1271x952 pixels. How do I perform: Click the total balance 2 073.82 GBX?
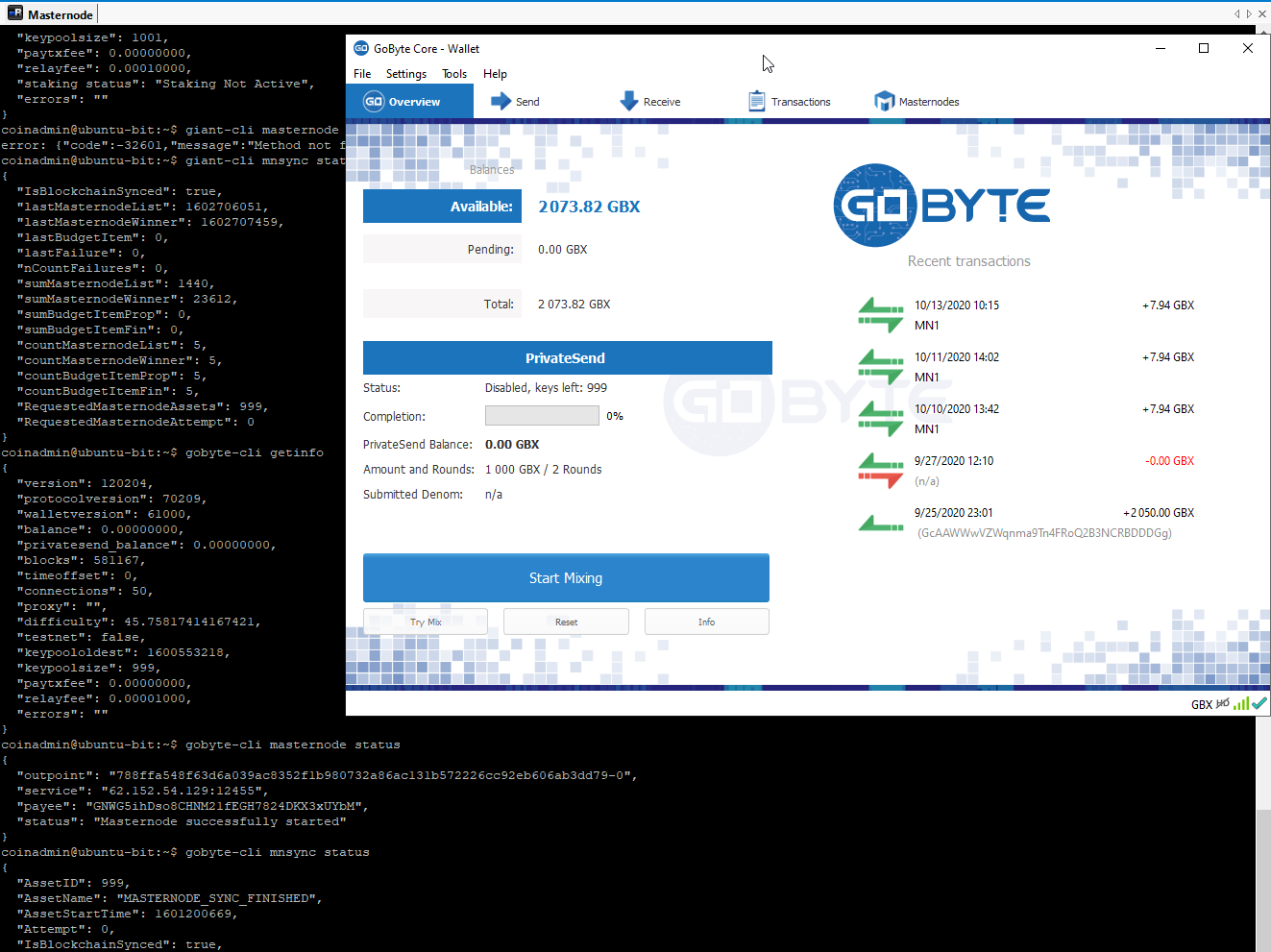(574, 304)
